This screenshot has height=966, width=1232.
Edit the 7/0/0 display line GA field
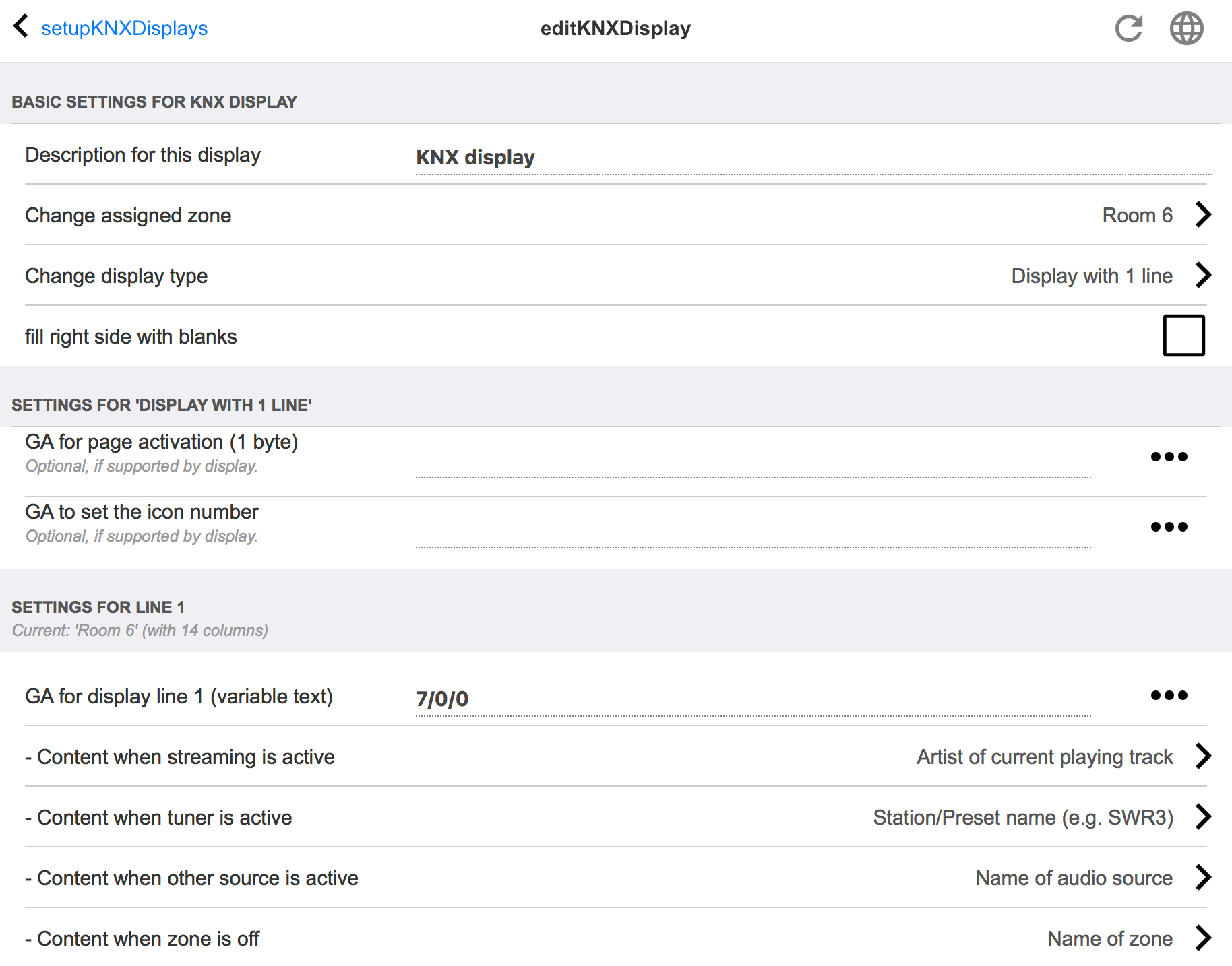click(753, 699)
